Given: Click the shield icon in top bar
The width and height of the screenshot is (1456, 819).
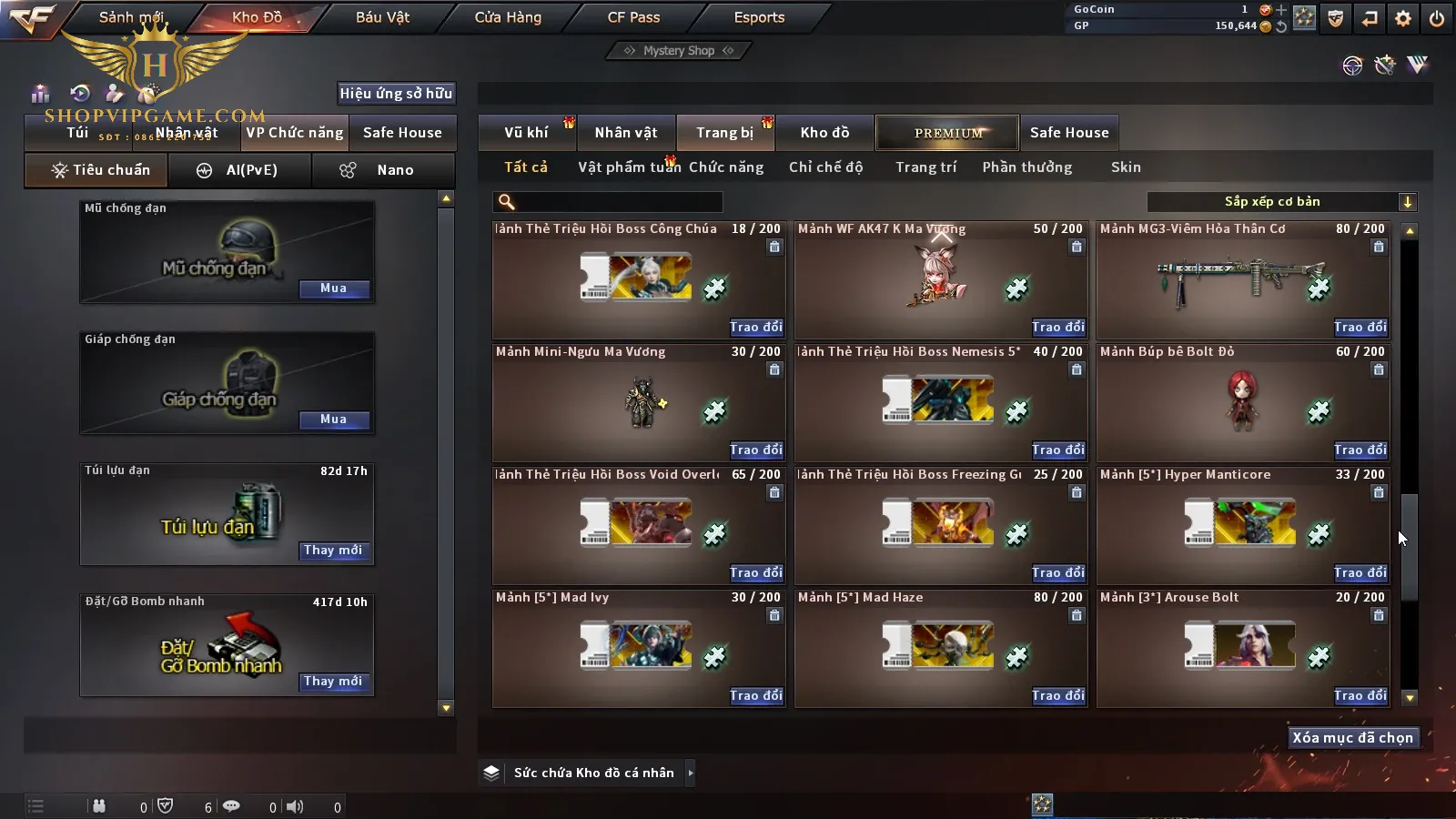Looking at the screenshot, I should click(x=1336, y=18).
